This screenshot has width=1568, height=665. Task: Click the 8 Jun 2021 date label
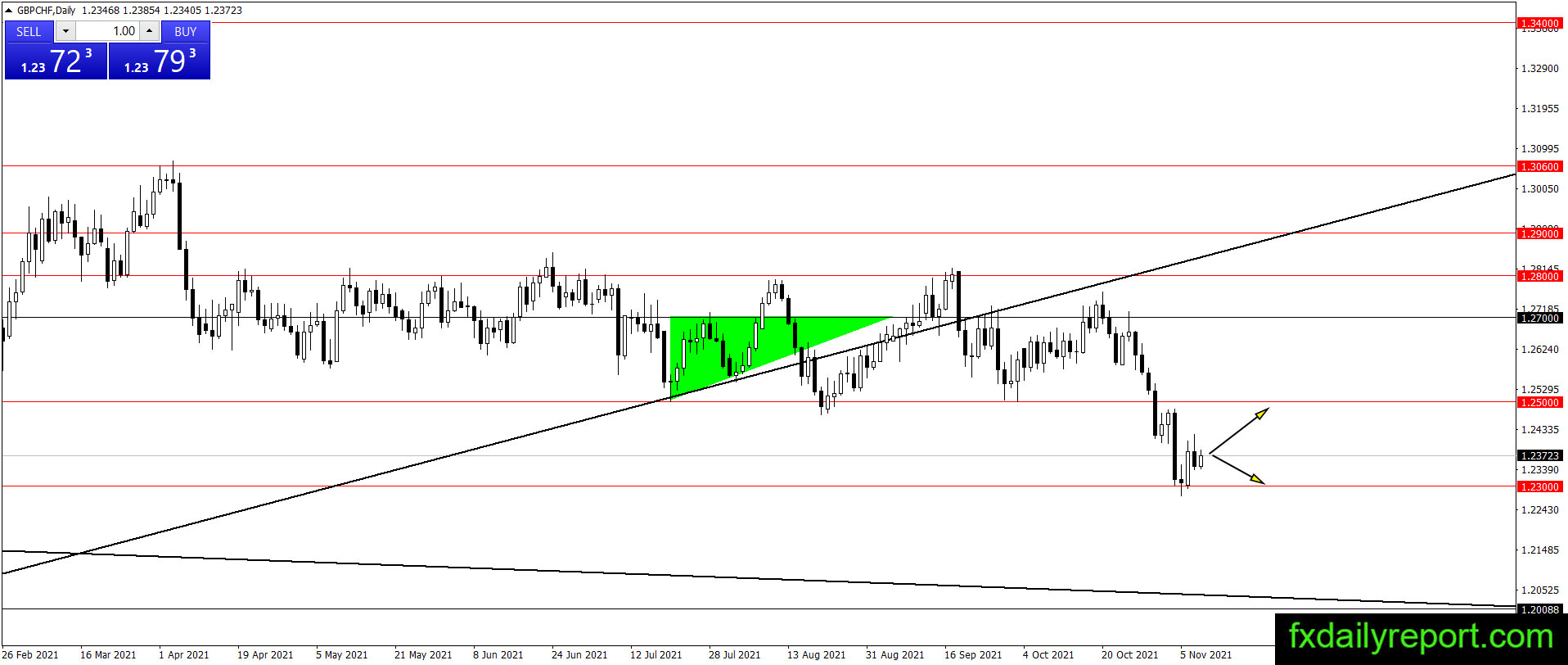click(498, 654)
